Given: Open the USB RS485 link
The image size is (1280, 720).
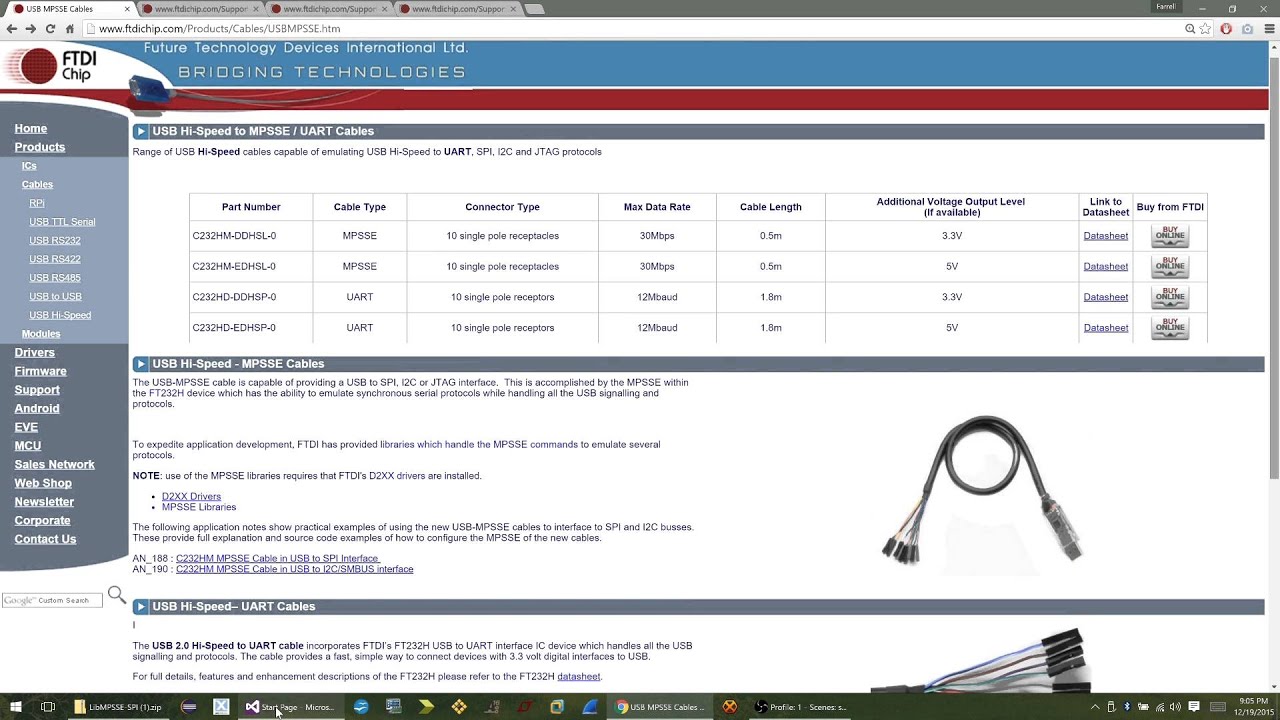Looking at the screenshot, I should 55,278.
